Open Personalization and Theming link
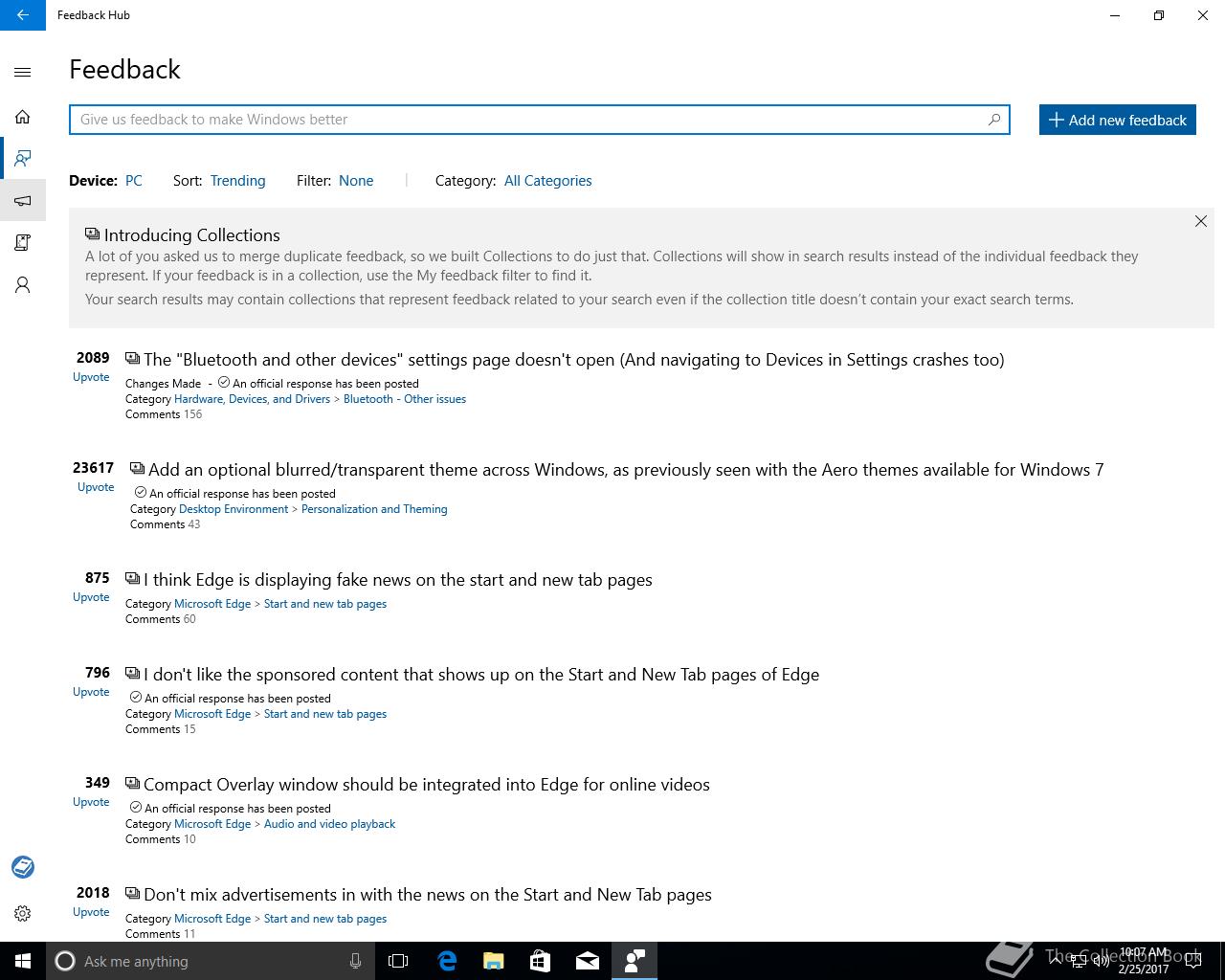Screen dimensions: 1225x980 pyautogui.click(x=374, y=509)
